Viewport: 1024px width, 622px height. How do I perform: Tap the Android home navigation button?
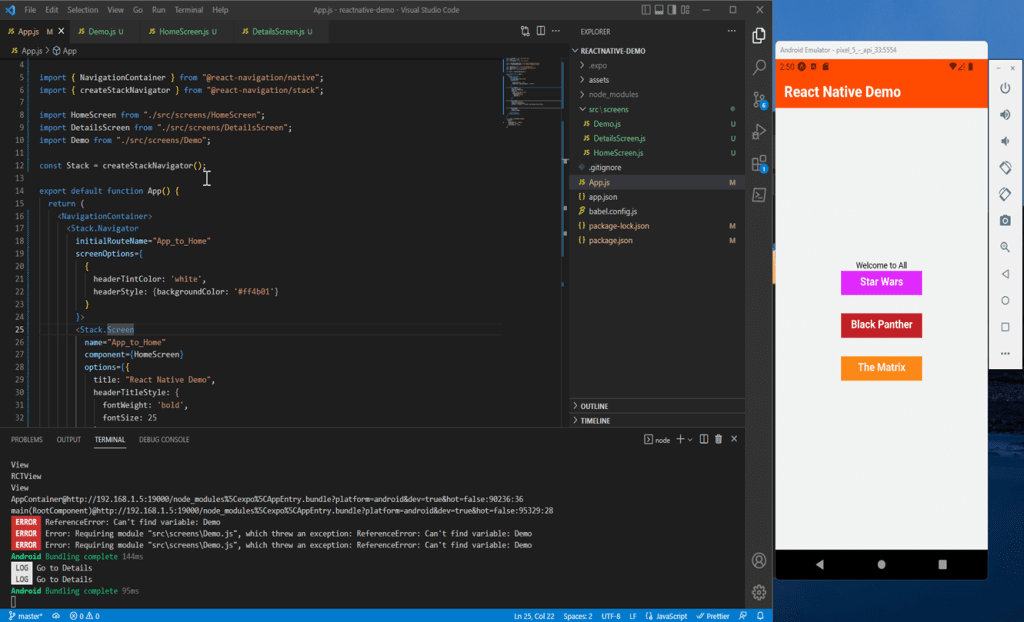(881, 565)
